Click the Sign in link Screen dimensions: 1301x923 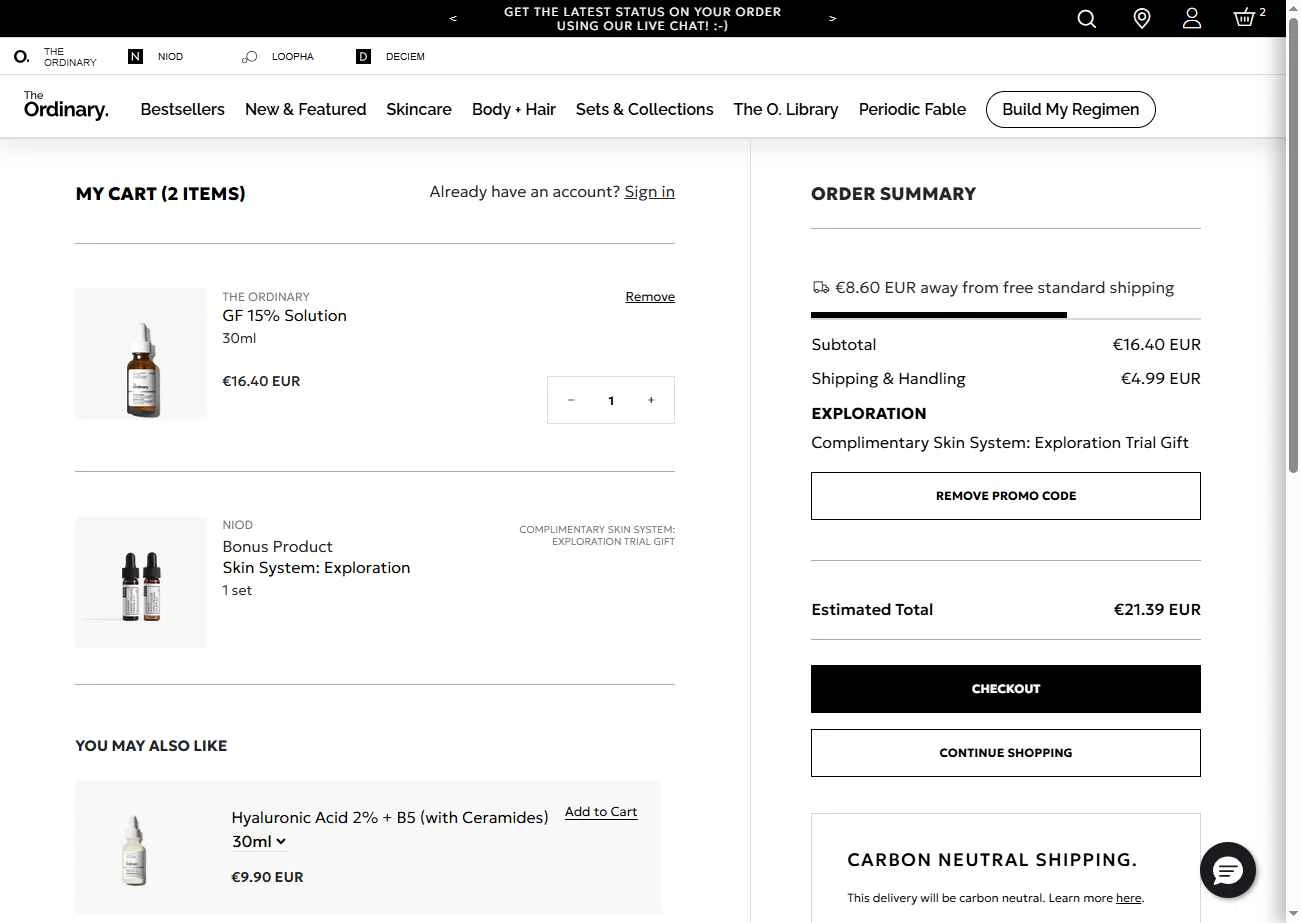[x=649, y=192]
